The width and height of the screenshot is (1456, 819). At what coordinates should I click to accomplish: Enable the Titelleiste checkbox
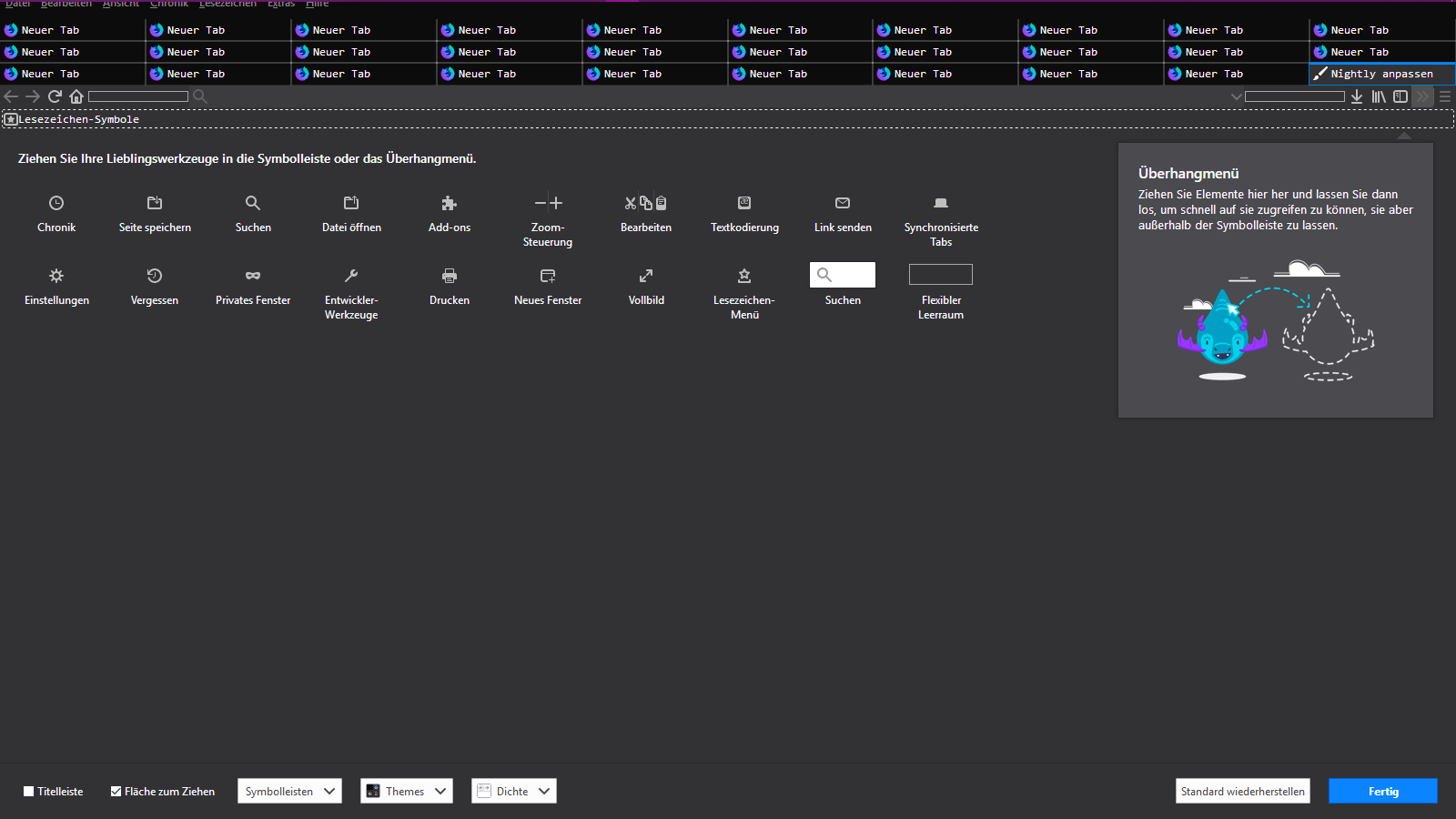[x=29, y=792]
